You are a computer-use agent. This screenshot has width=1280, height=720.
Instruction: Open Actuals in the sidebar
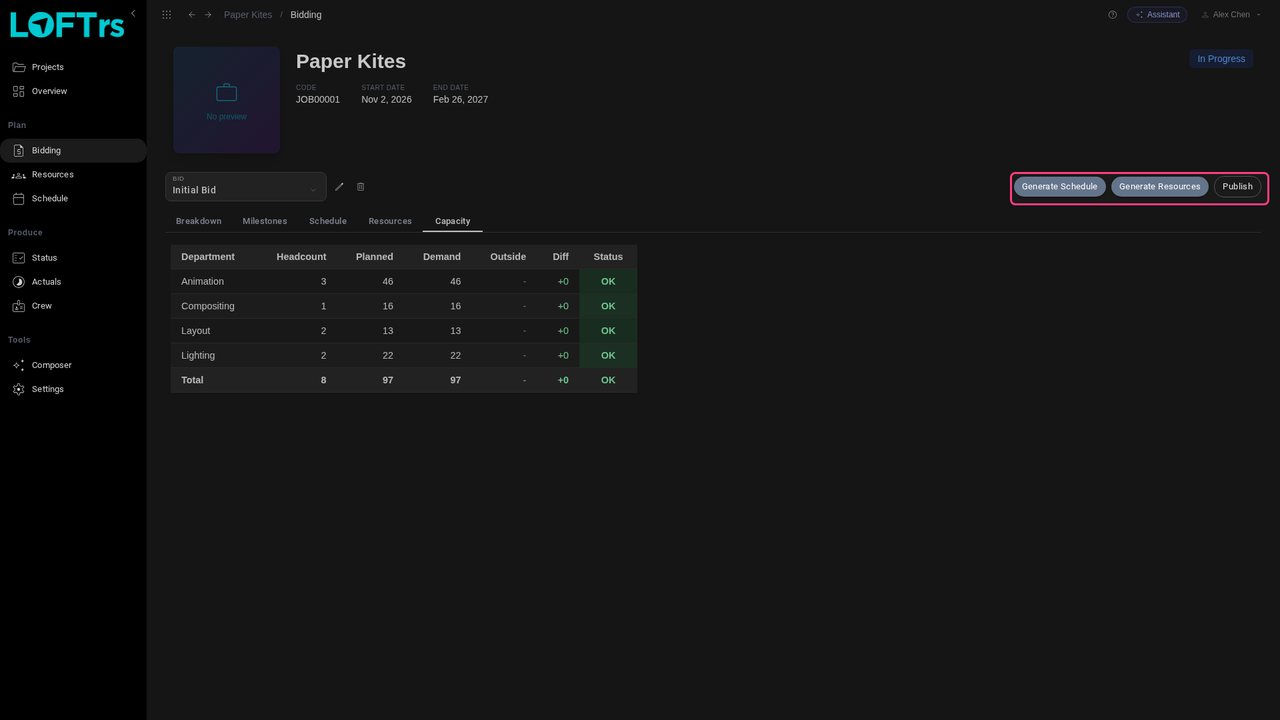tap(73, 282)
